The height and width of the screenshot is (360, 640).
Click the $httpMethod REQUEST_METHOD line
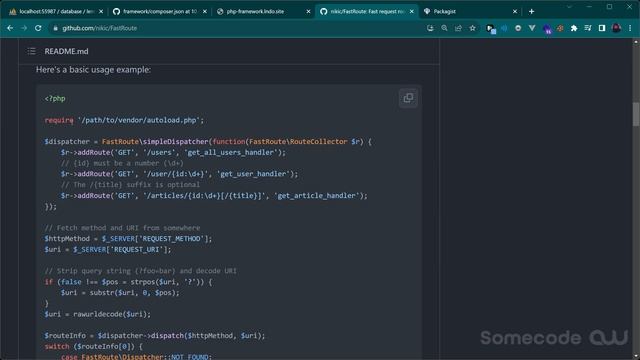coord(128,238)
